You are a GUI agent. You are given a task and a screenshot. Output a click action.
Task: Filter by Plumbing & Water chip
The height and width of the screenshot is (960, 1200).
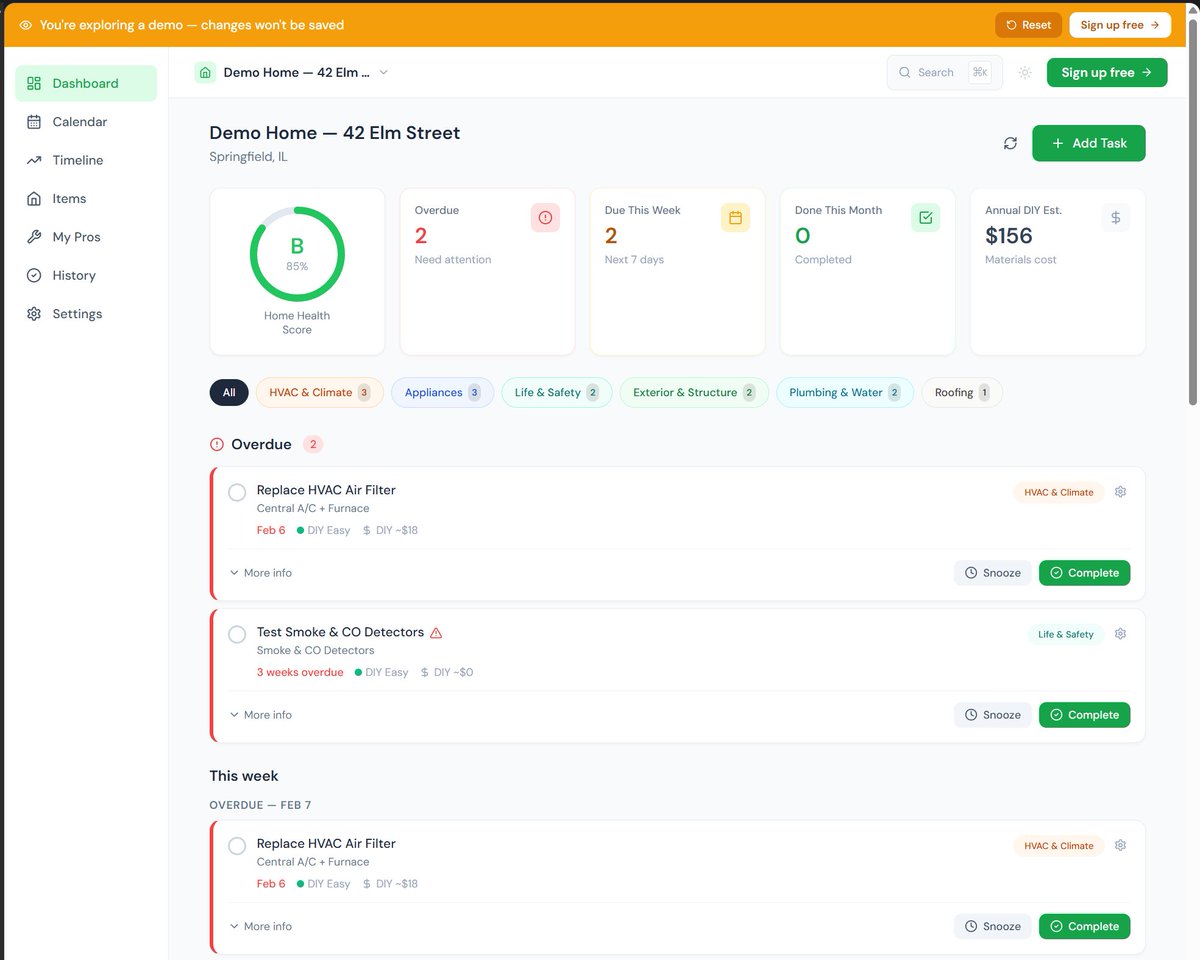(x=845, y=392)
